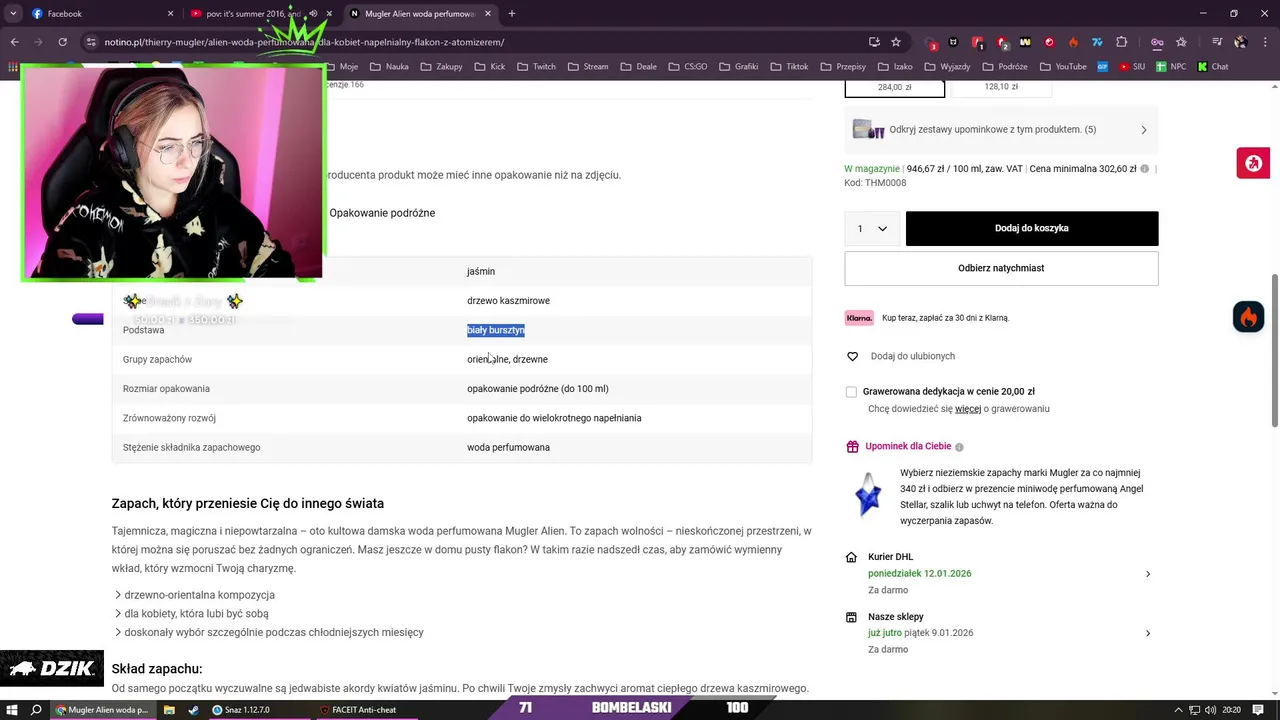Open the Chrome three-dot menu
This screenshot has width=1280, height=720.
click(x=1265, y=42)
